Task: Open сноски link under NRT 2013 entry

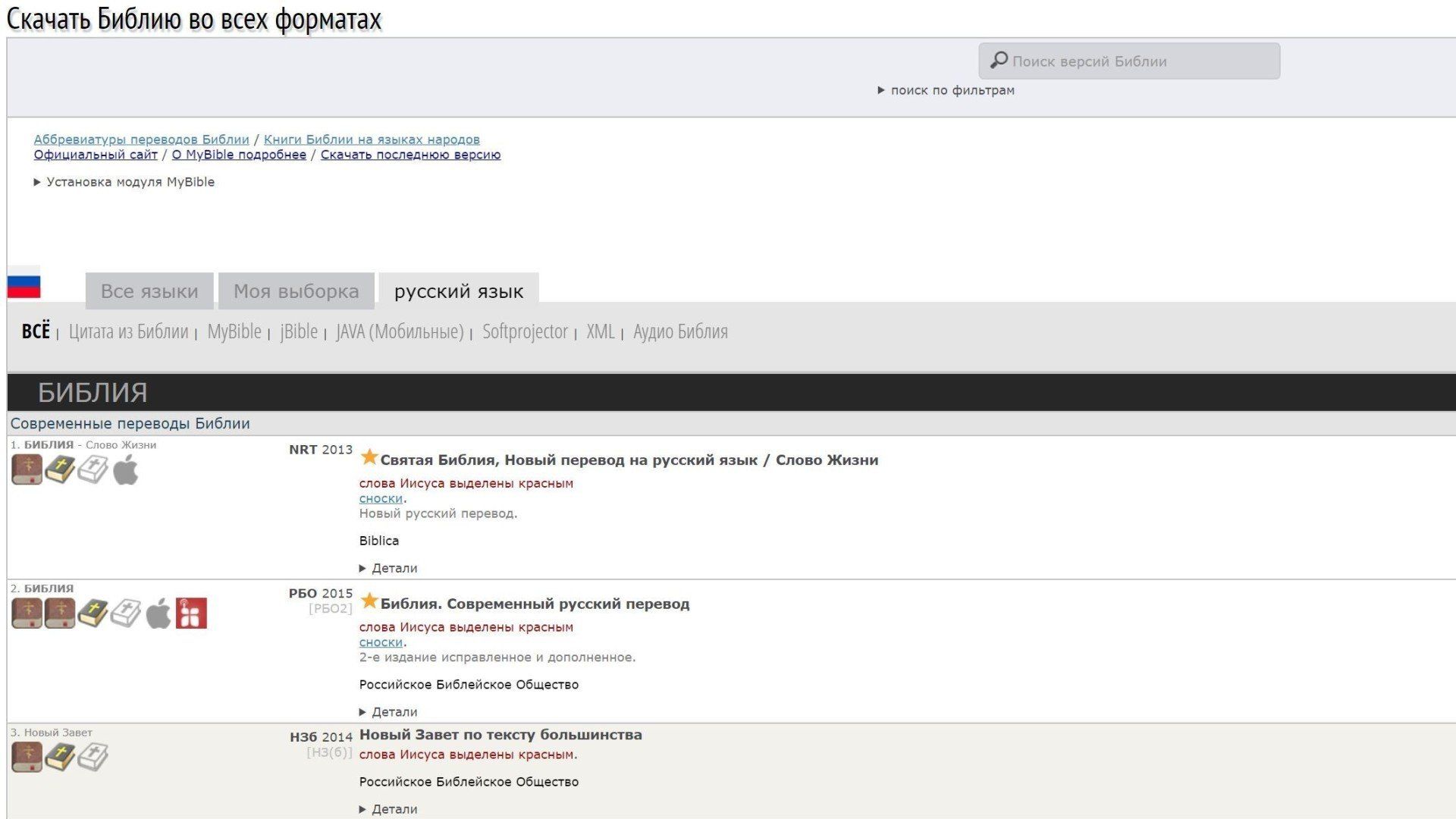Action: coord(381,498)
